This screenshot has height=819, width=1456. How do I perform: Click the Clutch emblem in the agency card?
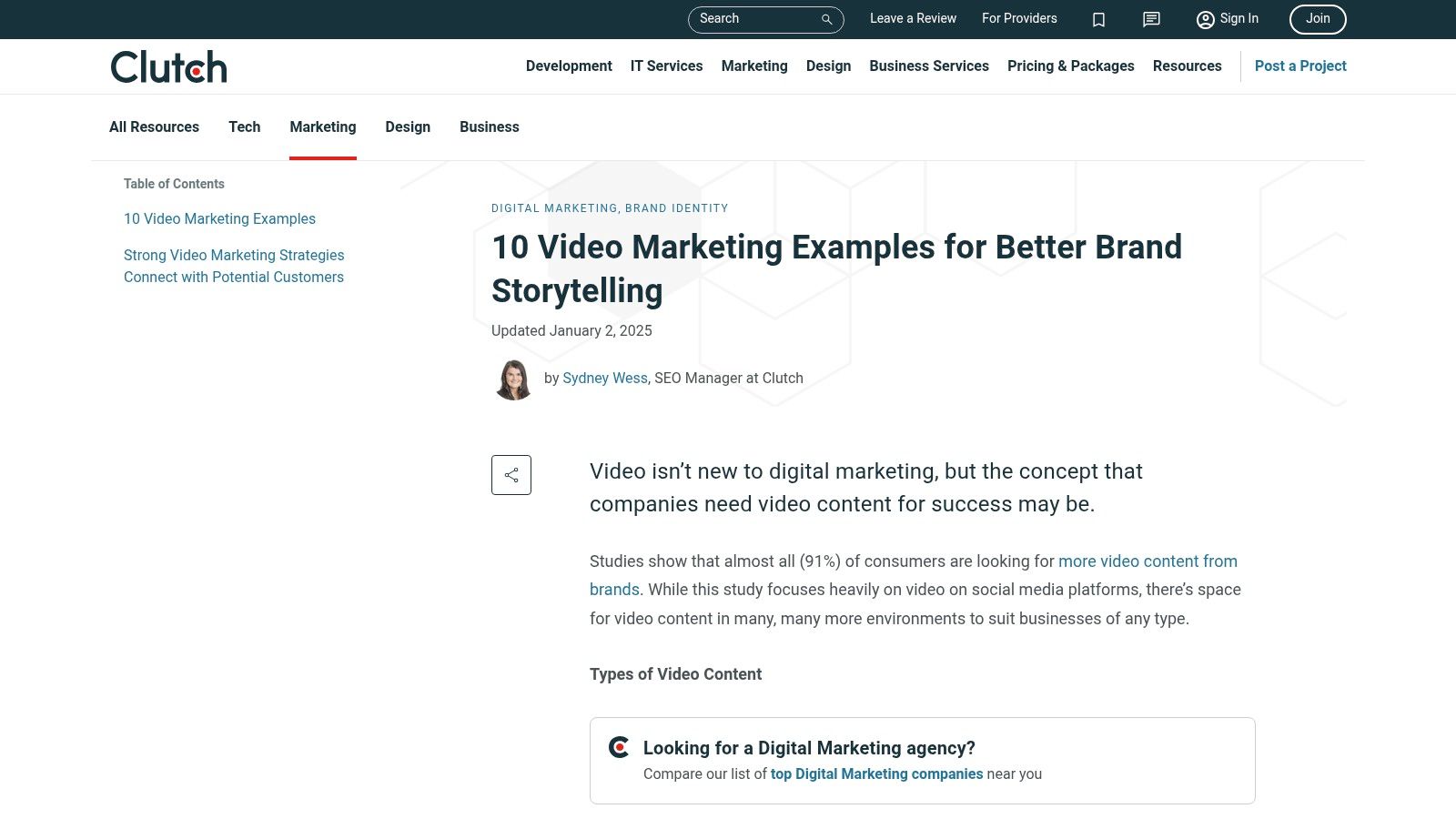(619, 747)
